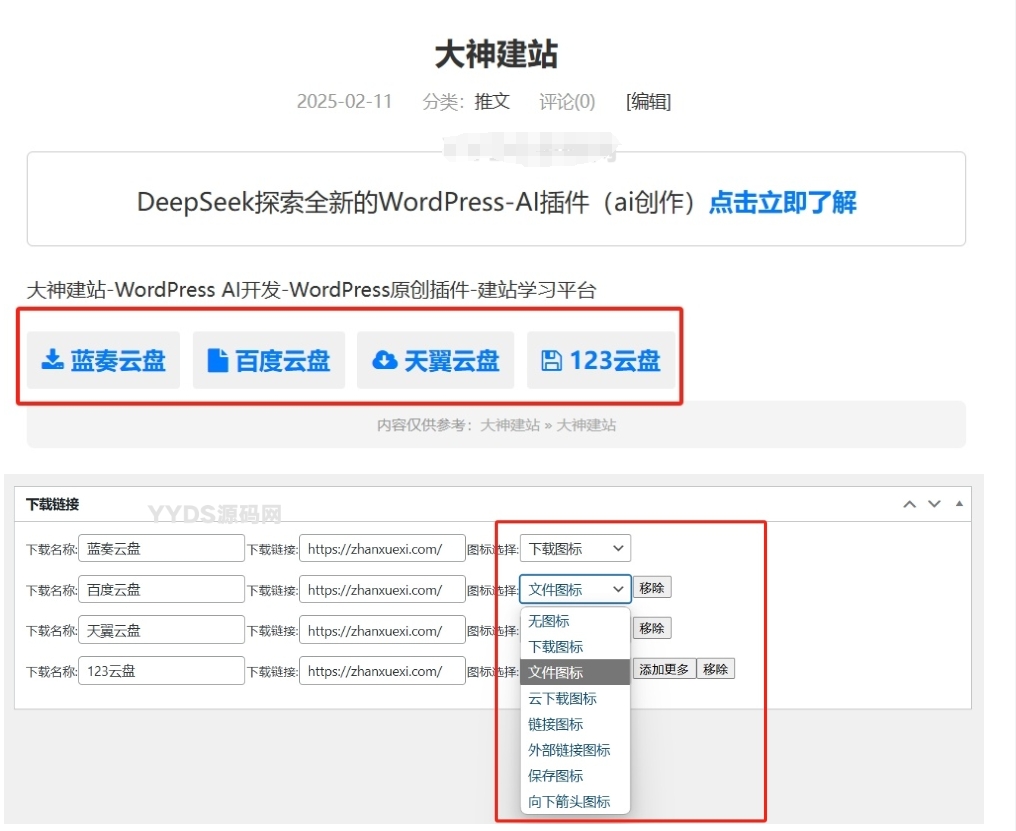Open the 蓝奏云盘 download button
This screenshot has height=831, width=1016.
click(x=103, y=360)
